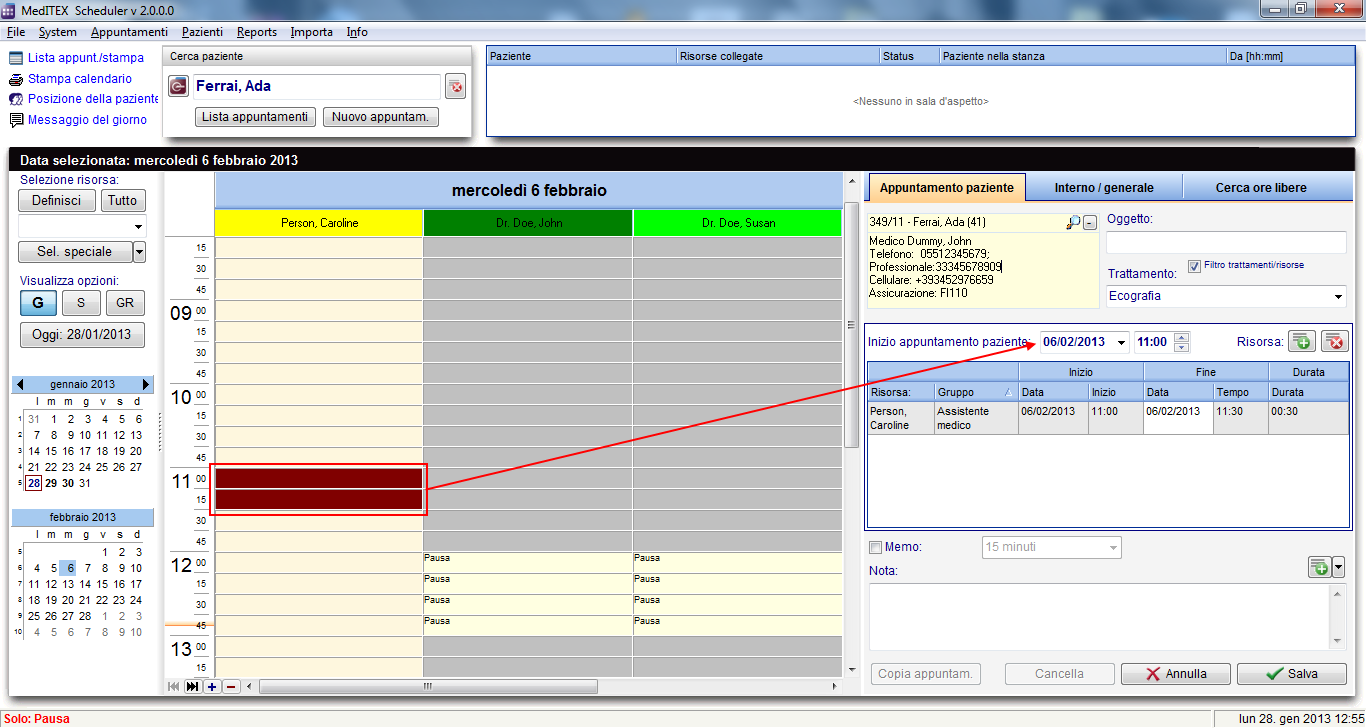Click magnifier icon next to 349/11 Ferrai
The height and width of the screenshot is (728, 1366).
click(x=1073, y=222)
